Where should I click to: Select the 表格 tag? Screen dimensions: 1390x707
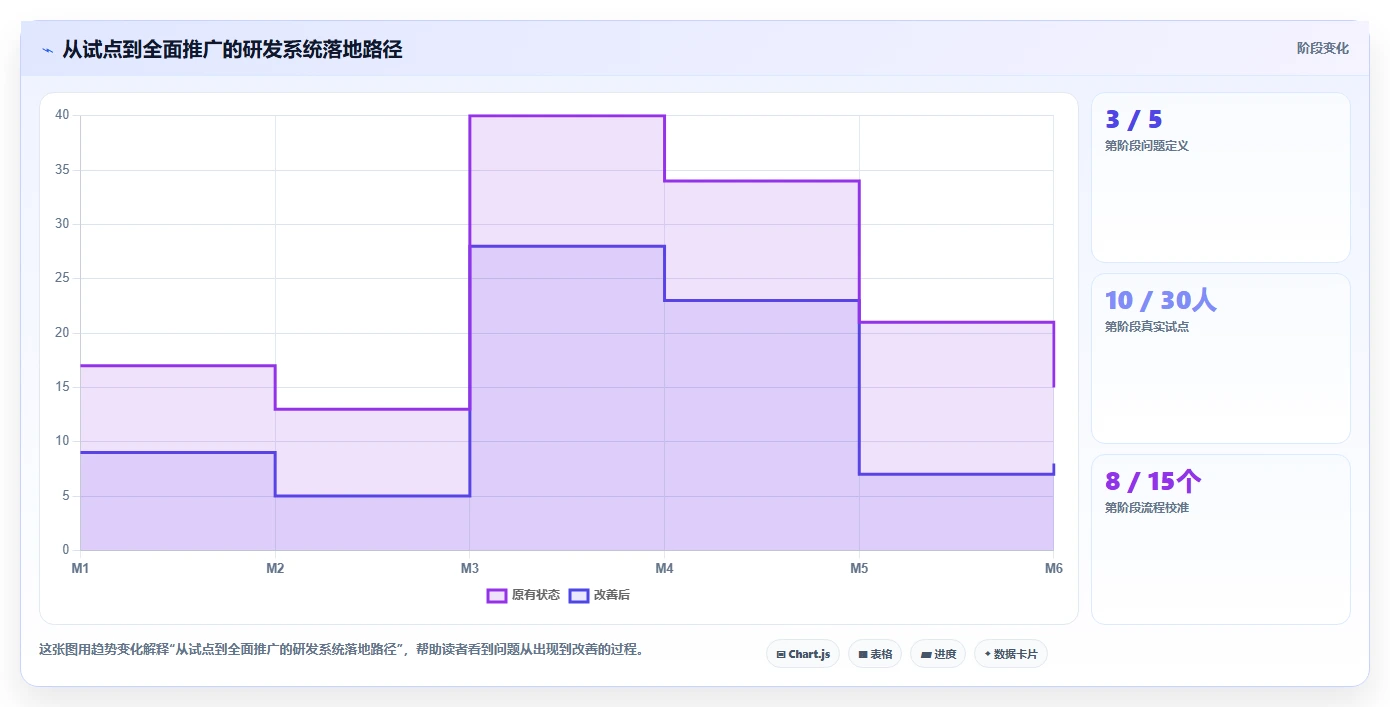pyautogui.click(x=875, y=654)
